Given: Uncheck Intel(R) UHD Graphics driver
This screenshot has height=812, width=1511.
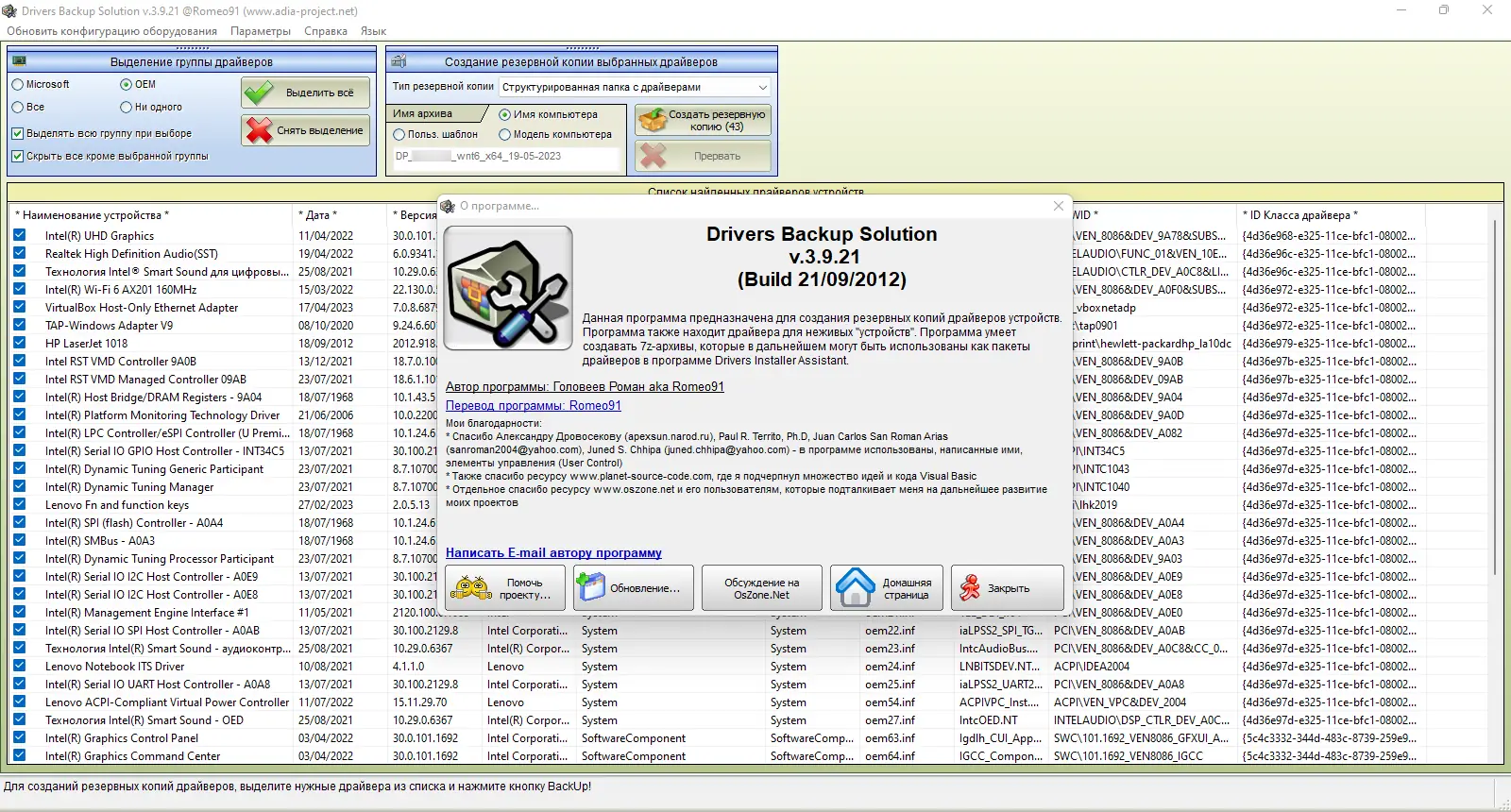Looking at the screenshot, I should pyautogui.click(x=20, y=235).
